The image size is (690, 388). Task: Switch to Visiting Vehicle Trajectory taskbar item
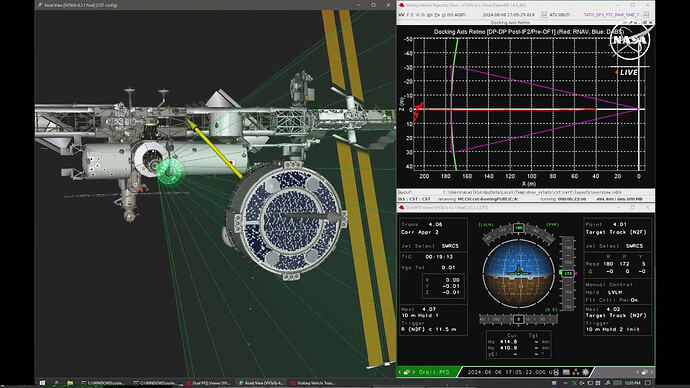pyautogui.click(x=313, y=383)
